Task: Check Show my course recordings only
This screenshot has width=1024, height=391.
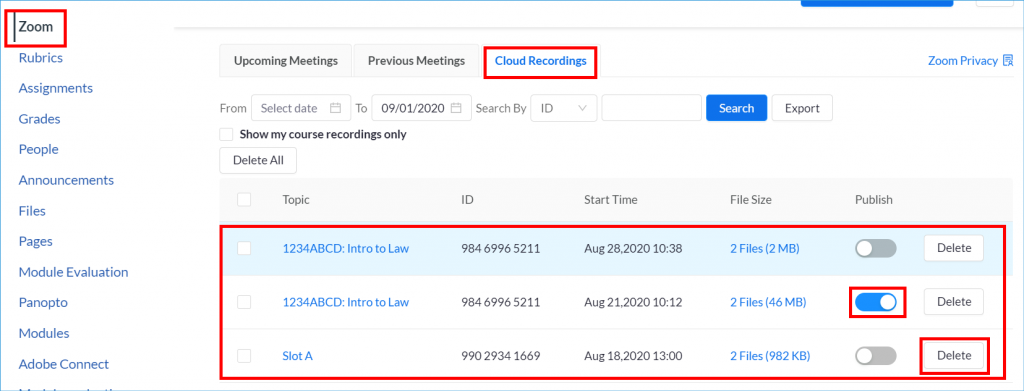Action: tap(227, 134)
